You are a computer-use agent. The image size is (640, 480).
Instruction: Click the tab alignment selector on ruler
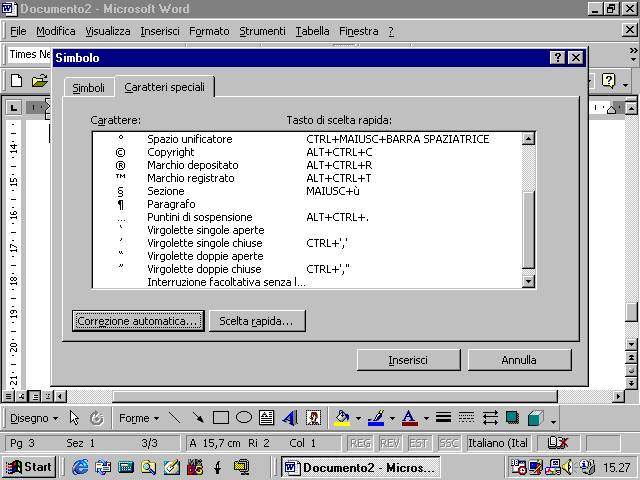point(13,108)
